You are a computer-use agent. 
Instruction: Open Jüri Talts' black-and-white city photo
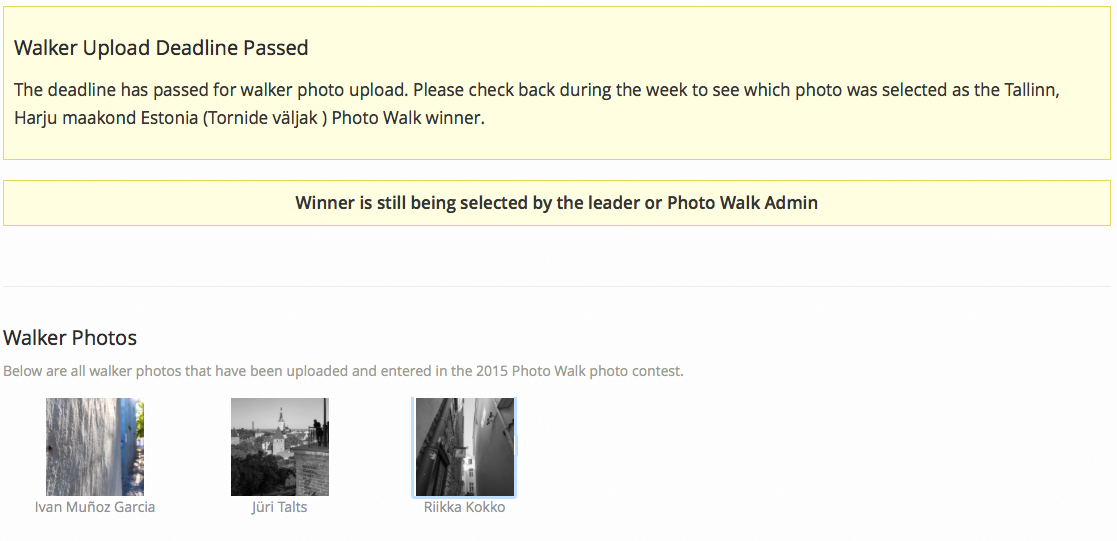coord(279,446)
